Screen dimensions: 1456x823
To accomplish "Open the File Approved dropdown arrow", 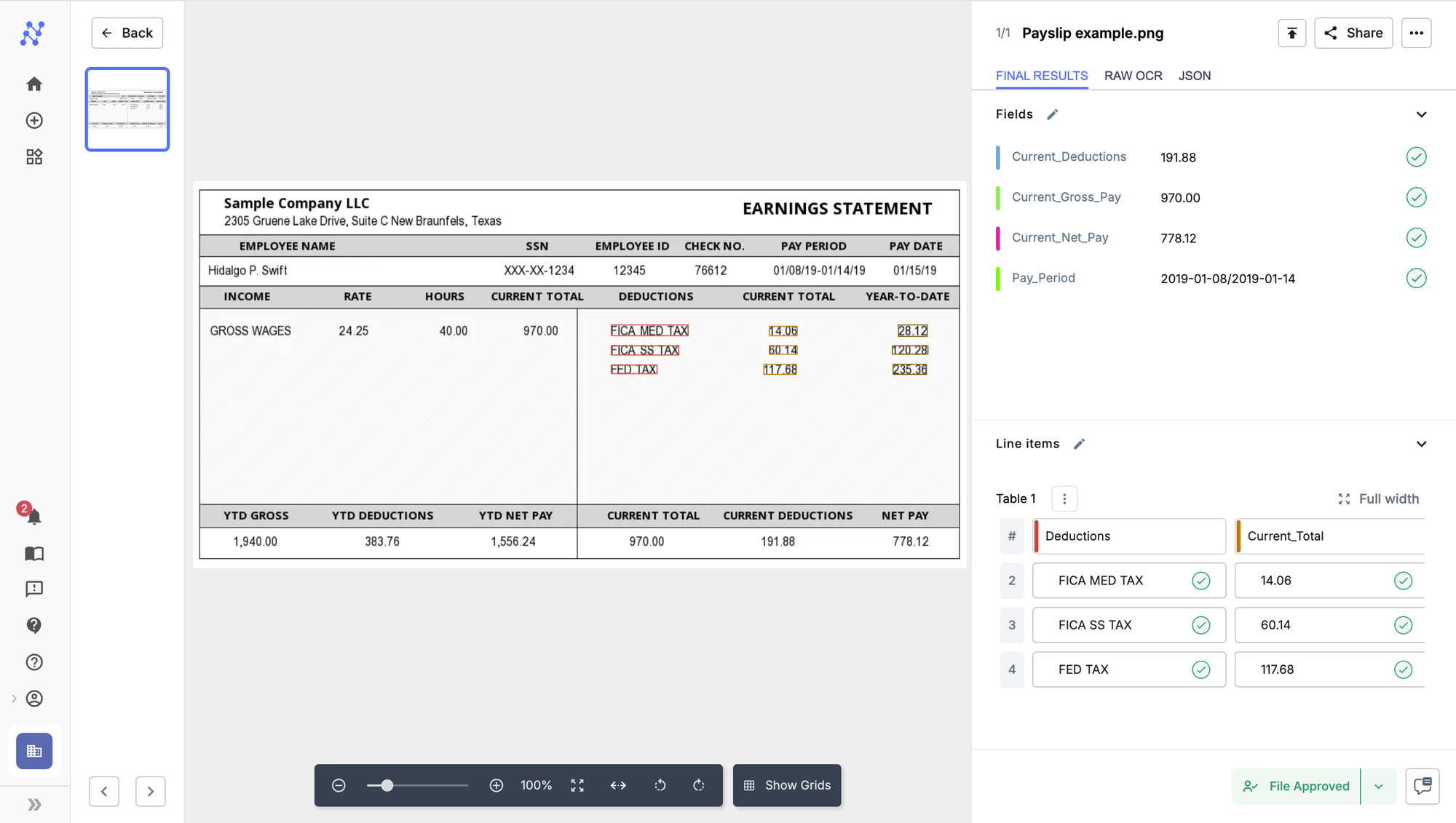I will click(x=1378, y=786).
